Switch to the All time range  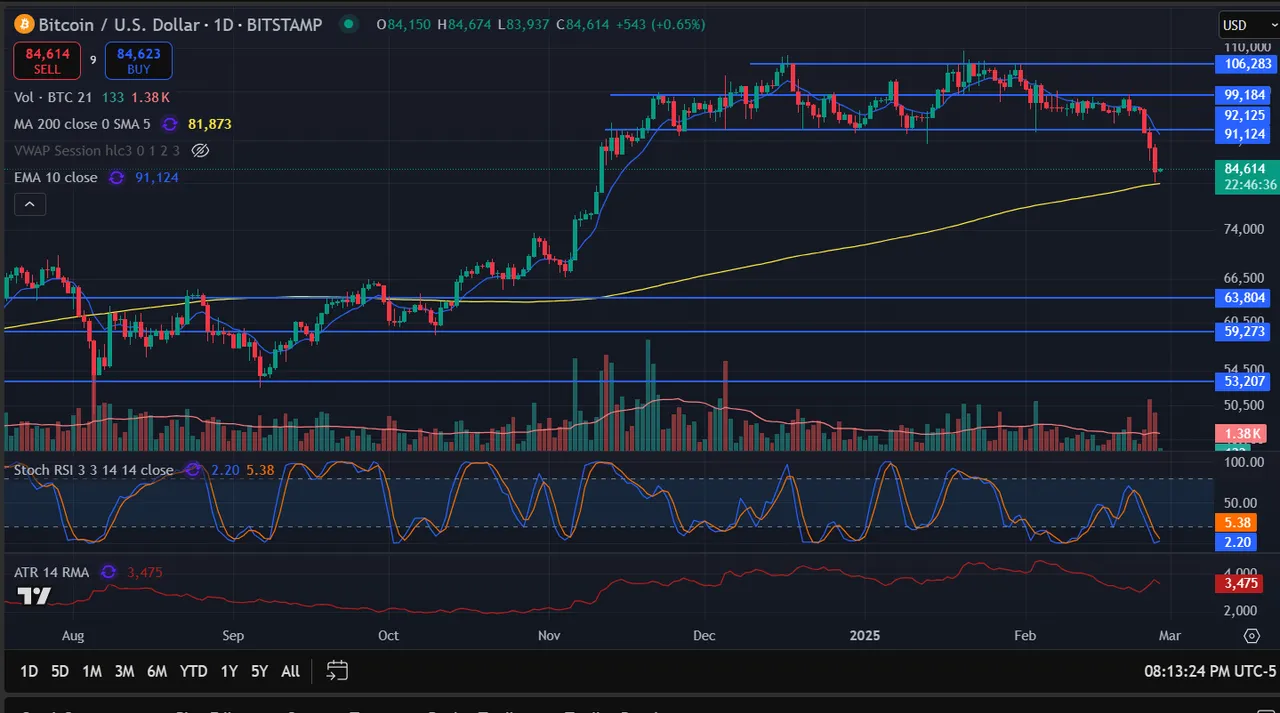(x=291, y=671)
